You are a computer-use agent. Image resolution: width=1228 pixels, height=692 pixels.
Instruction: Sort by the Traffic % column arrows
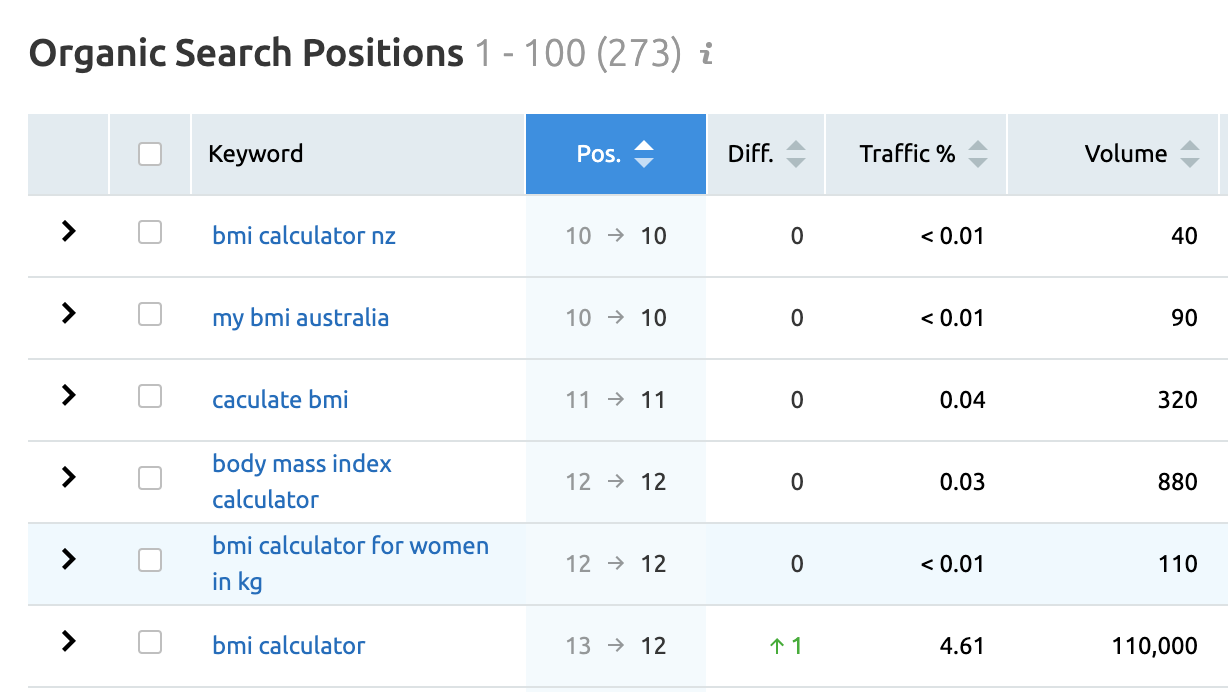tap(977, 154)
